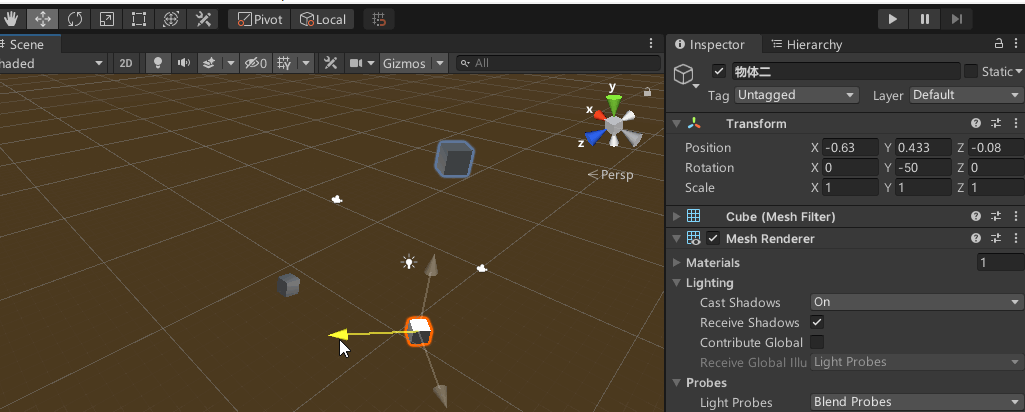The width and height of the screenshot is (1025, 412).
Task: Select the Scale tool
Action: point(107,19)
